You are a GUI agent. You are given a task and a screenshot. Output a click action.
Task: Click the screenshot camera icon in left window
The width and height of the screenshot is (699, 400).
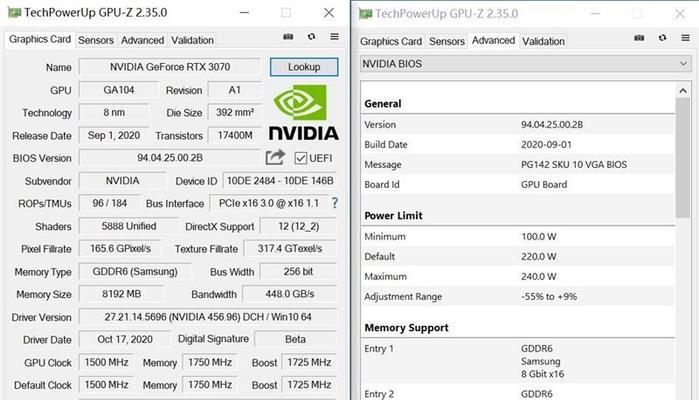pos(288,37)
